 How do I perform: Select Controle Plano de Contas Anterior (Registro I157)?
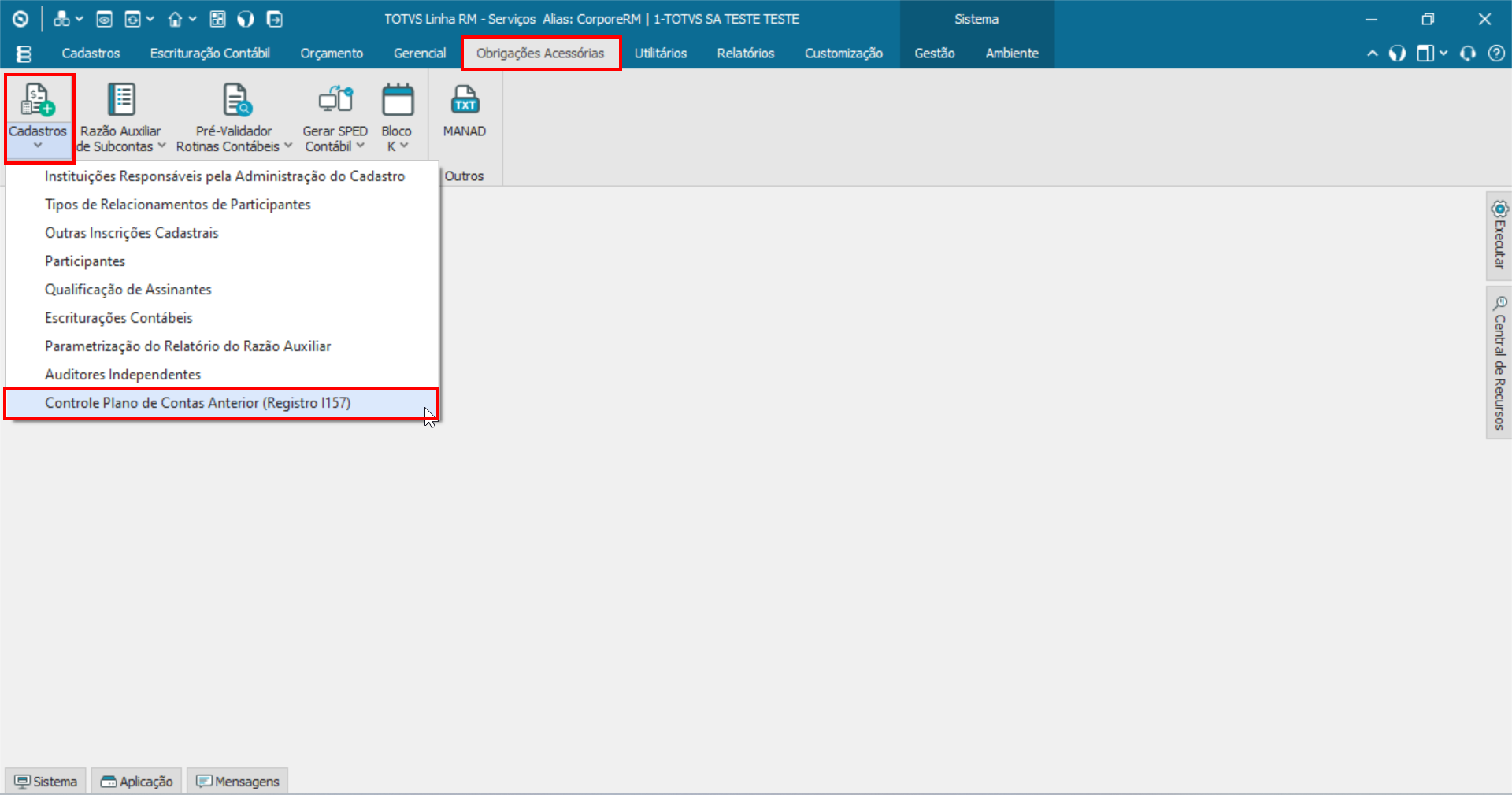pyautogui.click(x=222, y=403)
